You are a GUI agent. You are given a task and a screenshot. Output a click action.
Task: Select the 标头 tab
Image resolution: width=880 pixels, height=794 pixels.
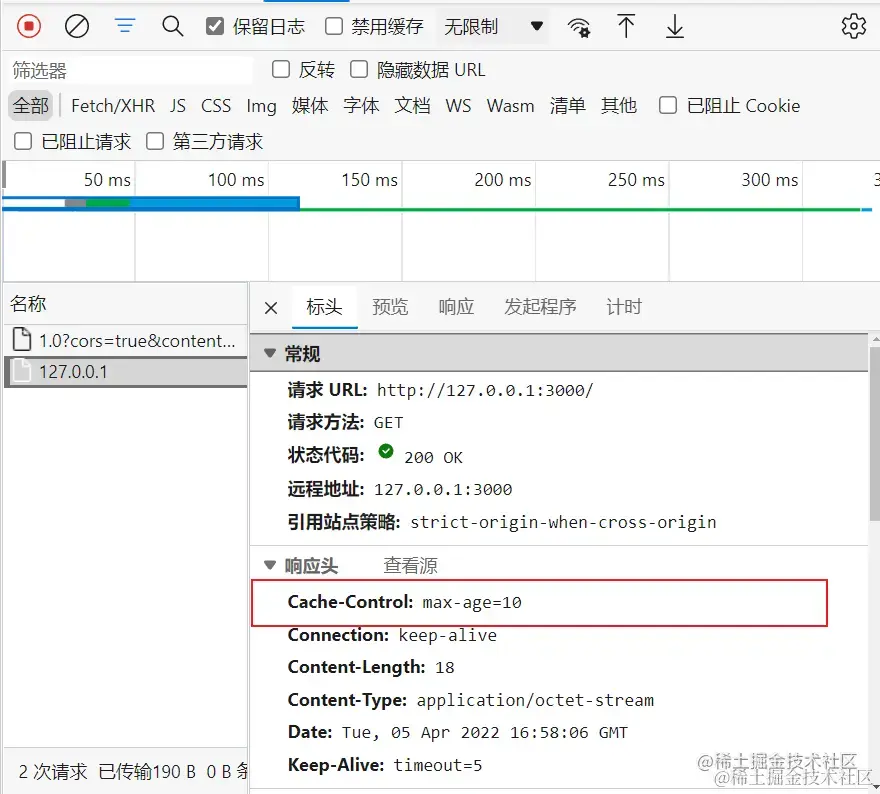coord(324,307)
